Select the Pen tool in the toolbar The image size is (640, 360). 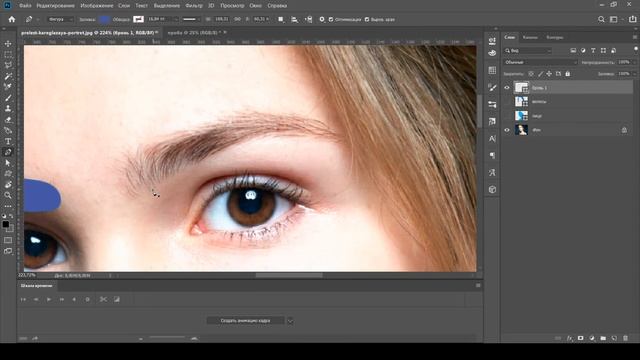pos(8,152)
